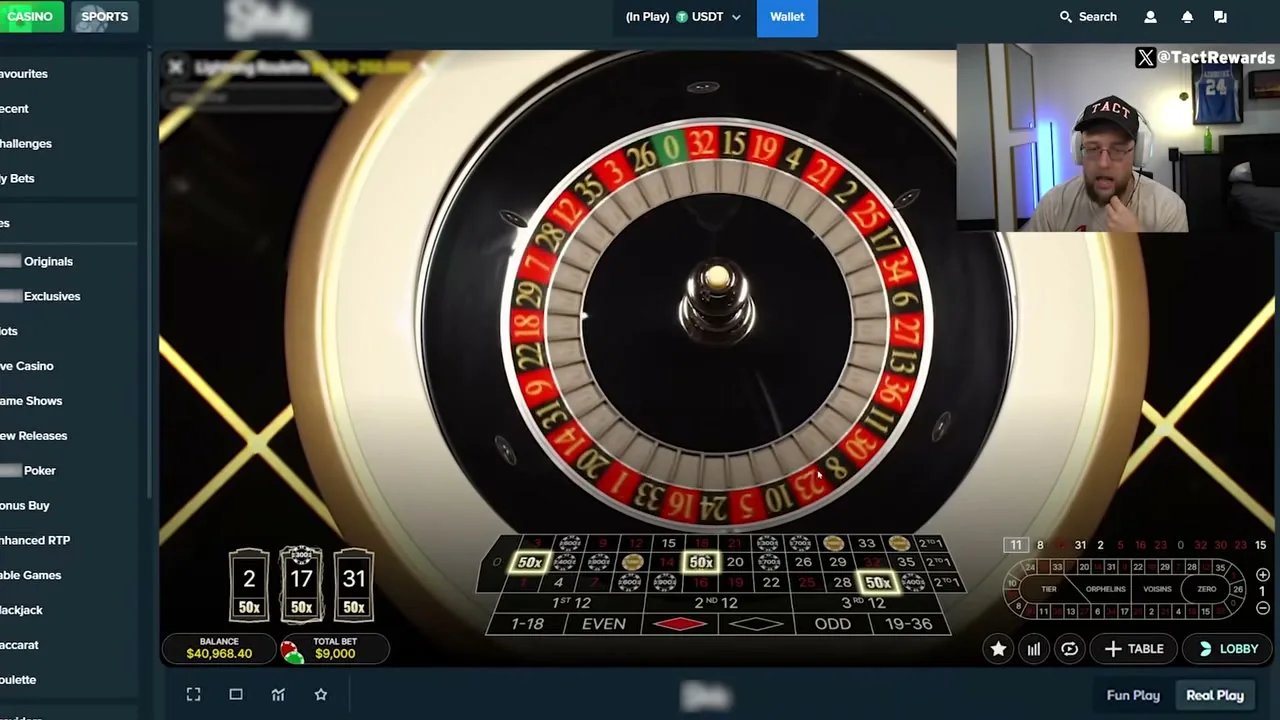Bet on 19-36 high numbers
The image size is (1280, 720).
point(908,624)
